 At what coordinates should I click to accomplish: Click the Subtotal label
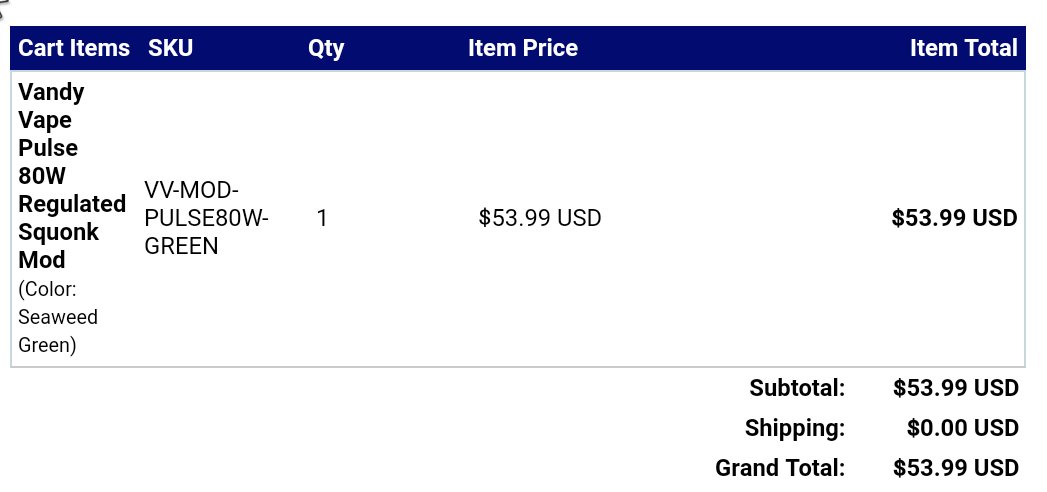click(797, 388)
